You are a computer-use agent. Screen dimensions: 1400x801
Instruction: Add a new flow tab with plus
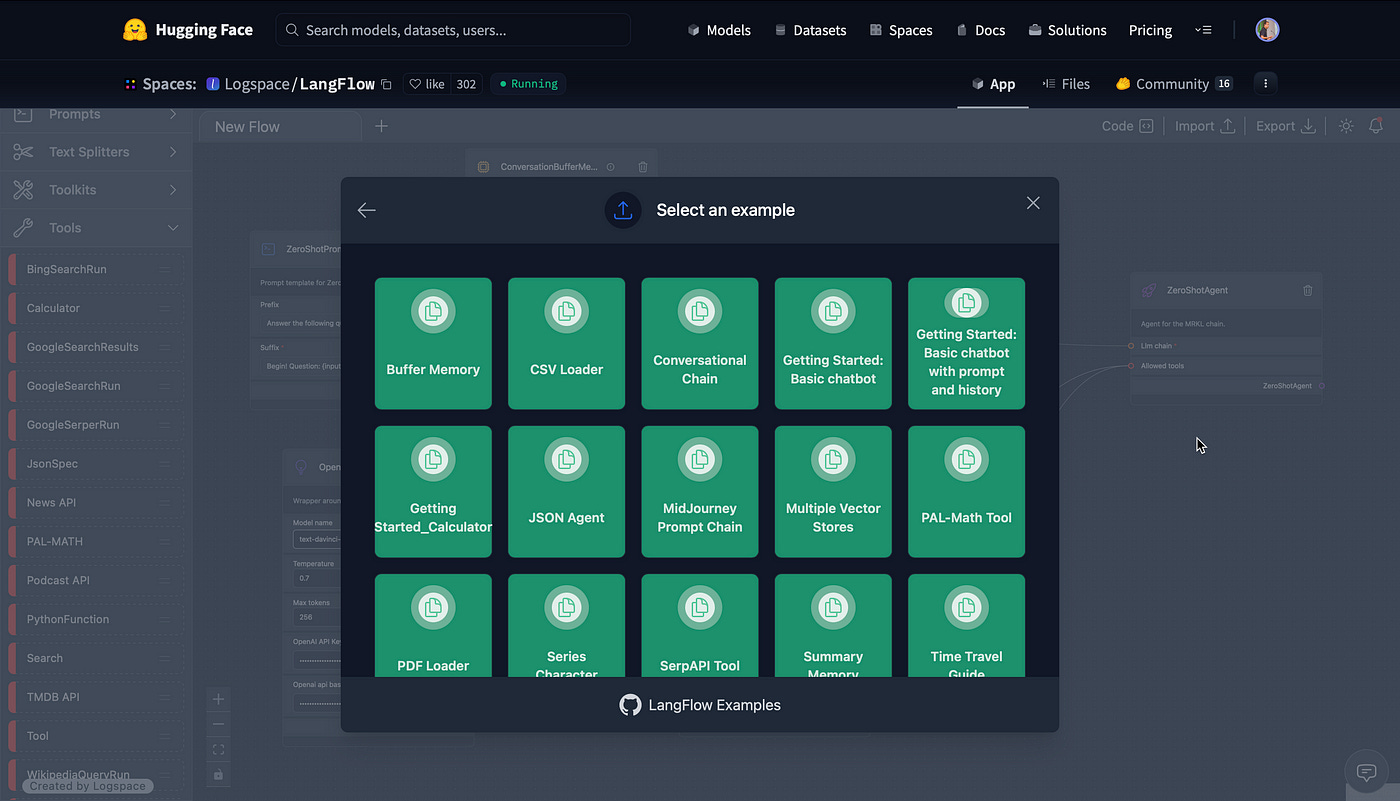coord(381,126)
